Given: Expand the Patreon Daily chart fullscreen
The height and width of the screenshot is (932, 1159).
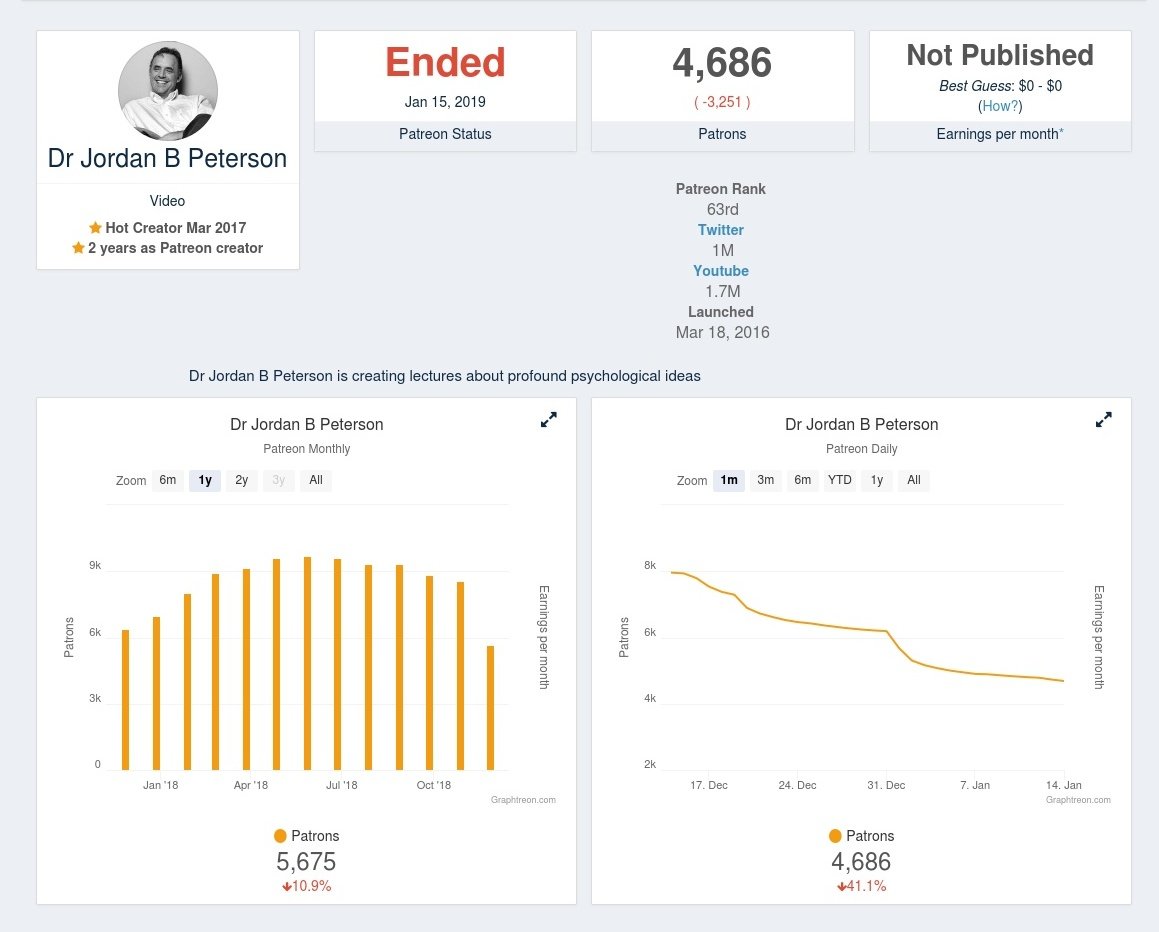Looking at the screenshot, I should pos(1103,421).
